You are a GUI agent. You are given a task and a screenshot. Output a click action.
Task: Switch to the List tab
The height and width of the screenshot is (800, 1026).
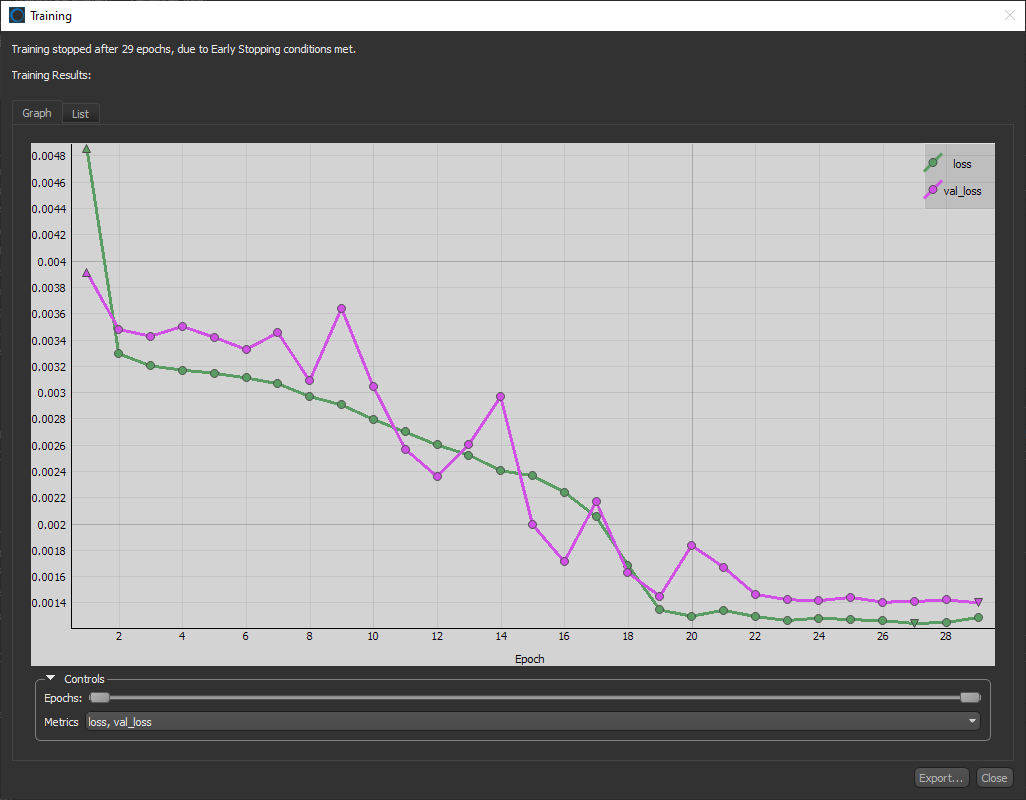click(x=80, y=114)
